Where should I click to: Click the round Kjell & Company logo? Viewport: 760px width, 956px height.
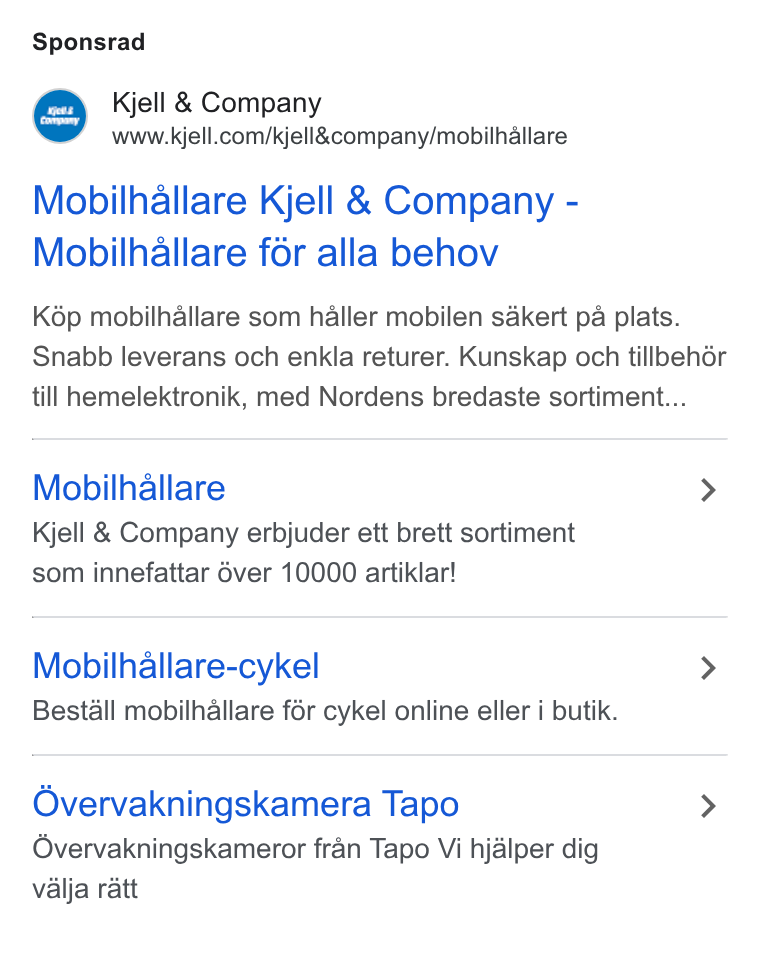[60, 116]
